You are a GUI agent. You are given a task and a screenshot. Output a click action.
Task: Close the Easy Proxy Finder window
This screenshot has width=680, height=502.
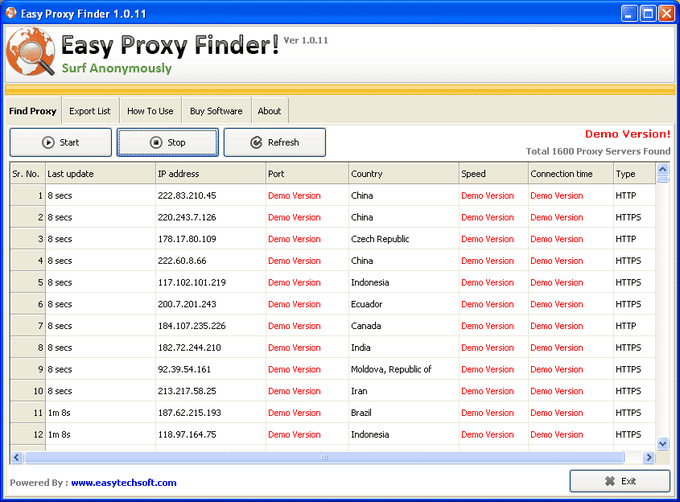667,14
